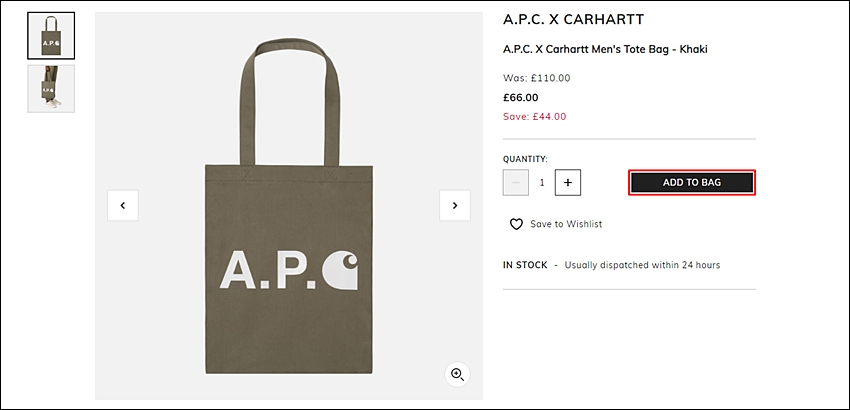Click the Was £110.00 price

click(x=537, y=78)
